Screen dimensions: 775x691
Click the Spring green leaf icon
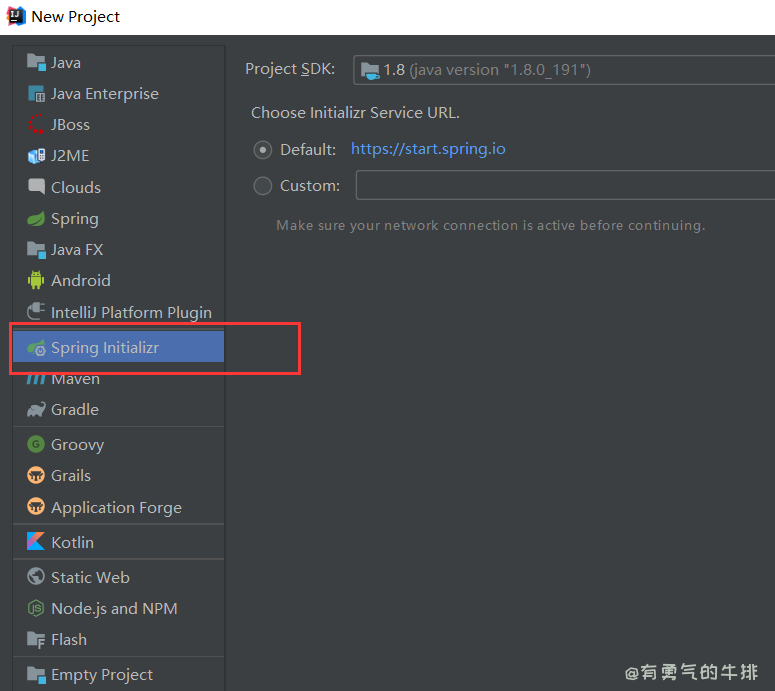coord(36,218)
